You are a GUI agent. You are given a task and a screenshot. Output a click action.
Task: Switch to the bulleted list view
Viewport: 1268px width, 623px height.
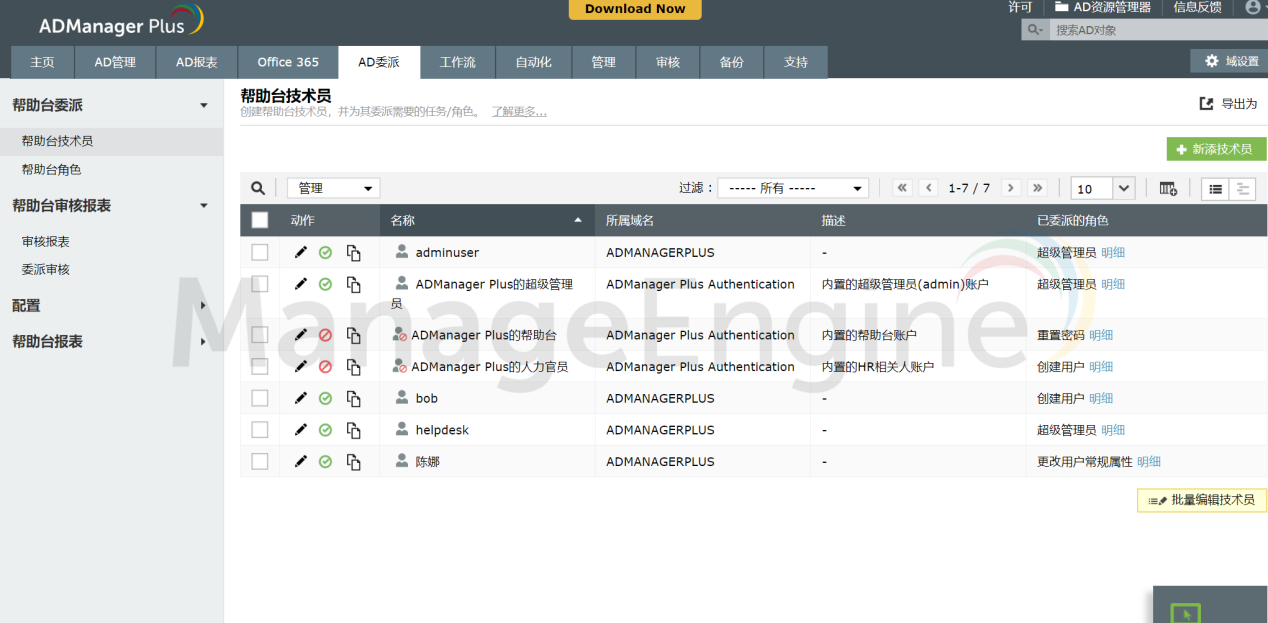tap(1215, 188)
